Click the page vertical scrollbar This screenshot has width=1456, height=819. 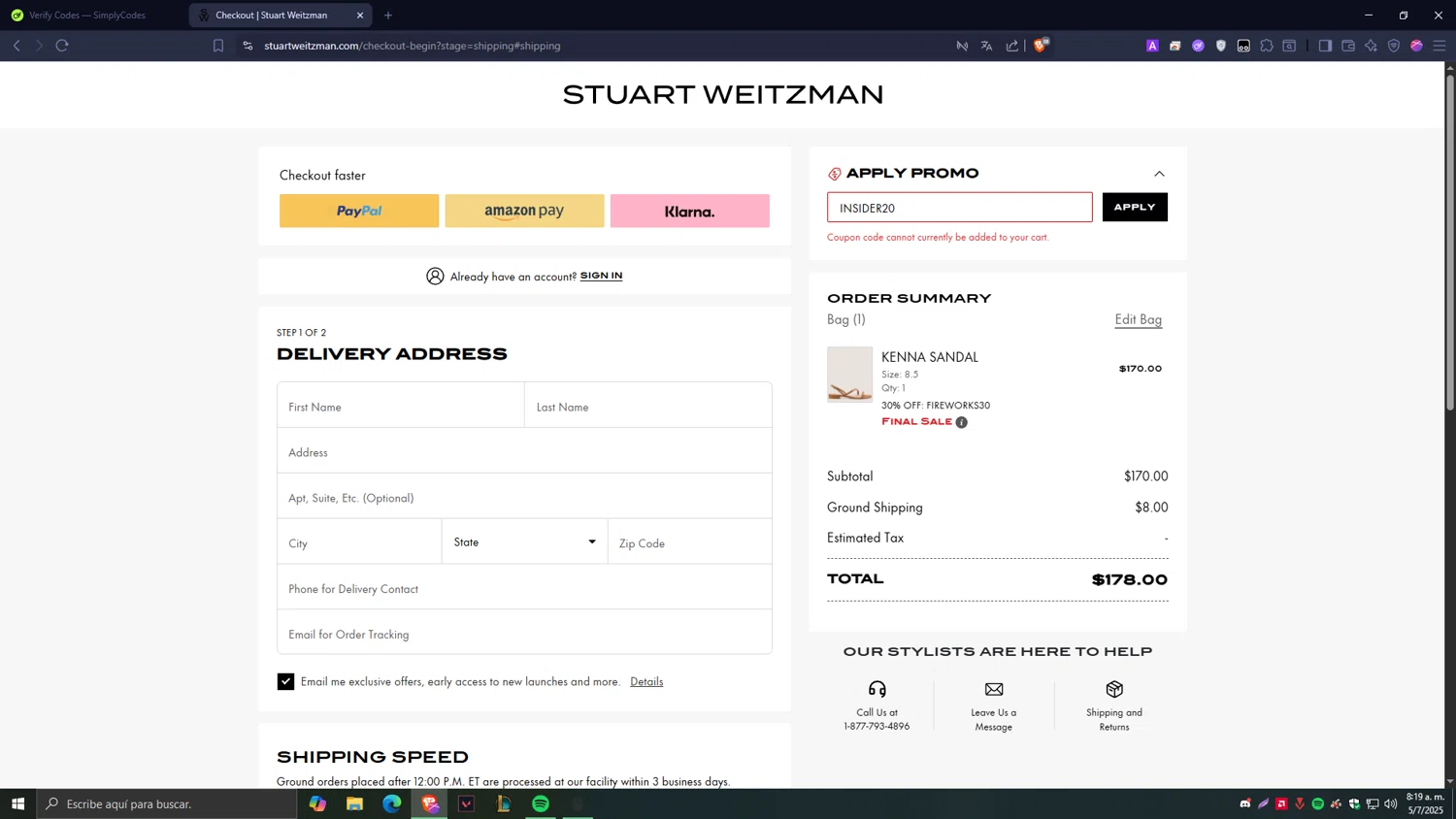(x=1450, y=243)
